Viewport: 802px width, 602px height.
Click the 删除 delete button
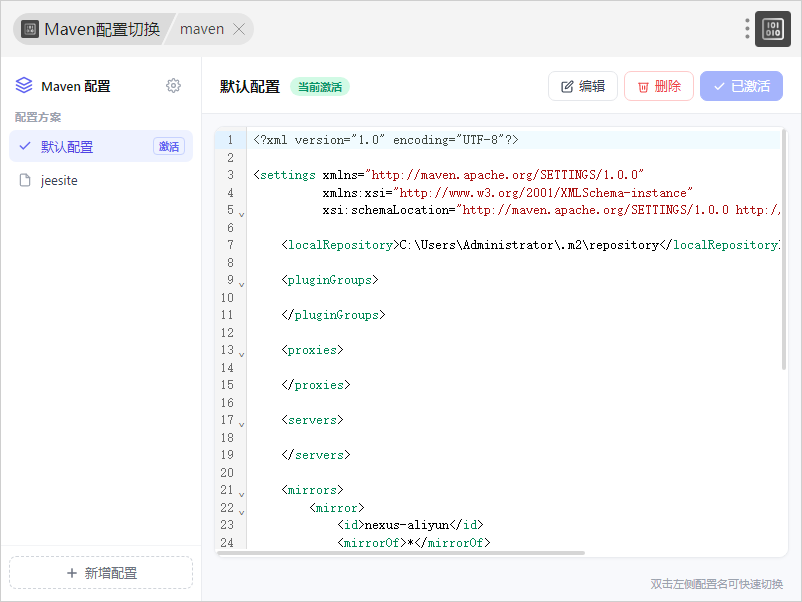coord(659,86)
